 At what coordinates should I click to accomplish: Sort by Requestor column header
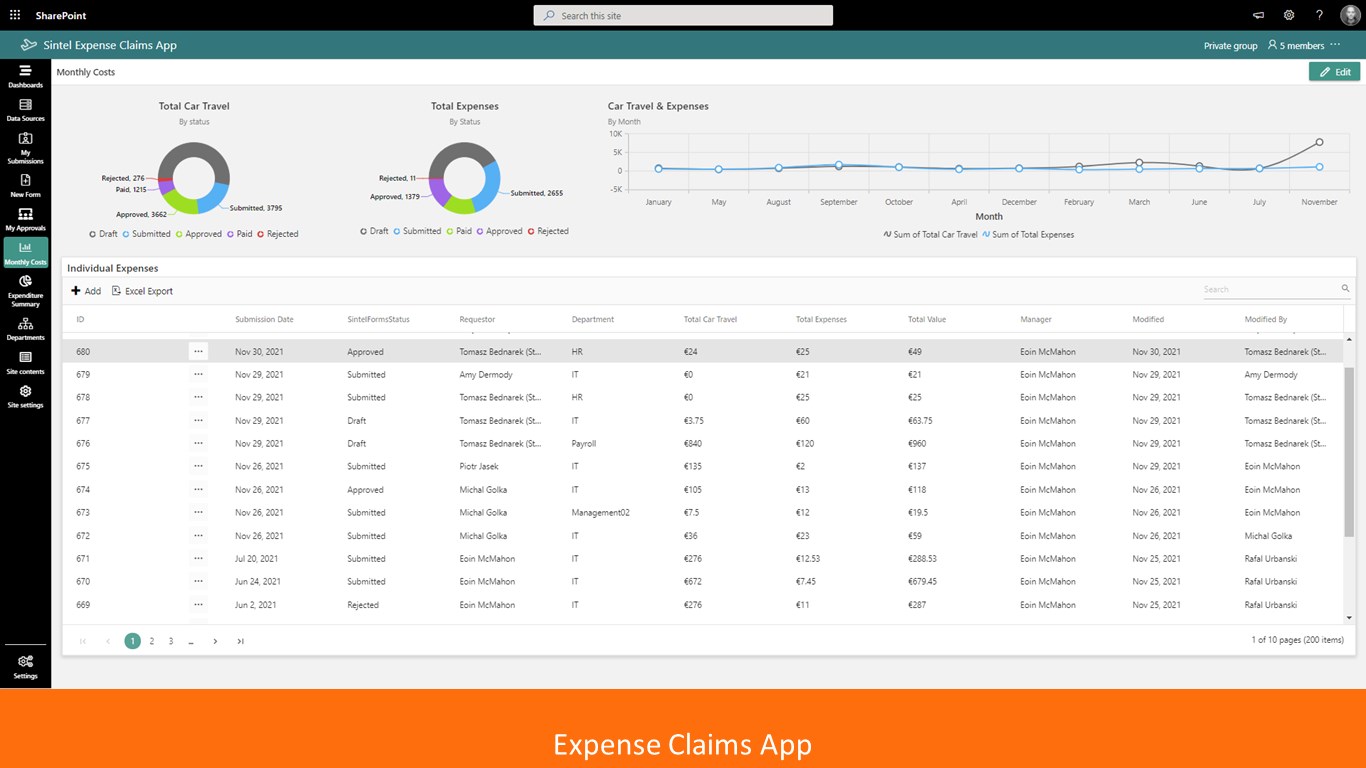pos(477,320)
